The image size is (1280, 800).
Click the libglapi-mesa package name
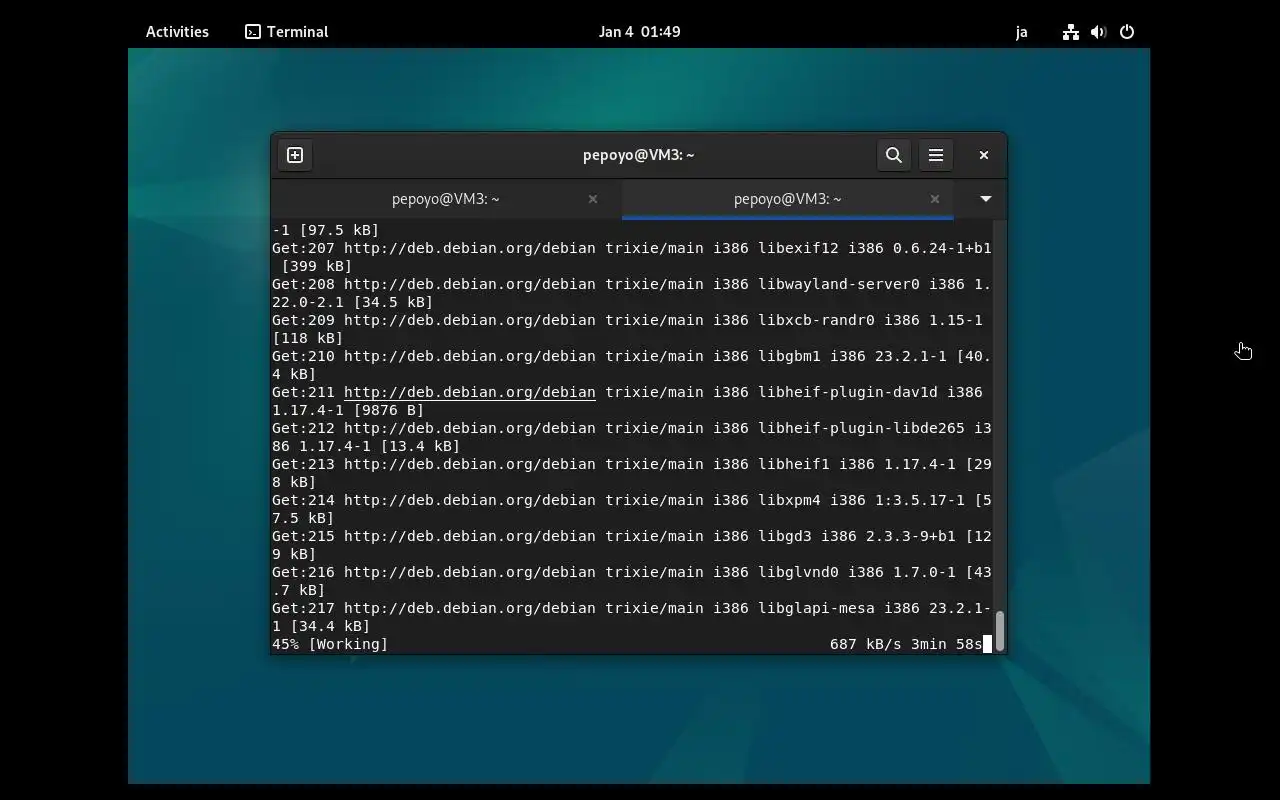(816, 608)
